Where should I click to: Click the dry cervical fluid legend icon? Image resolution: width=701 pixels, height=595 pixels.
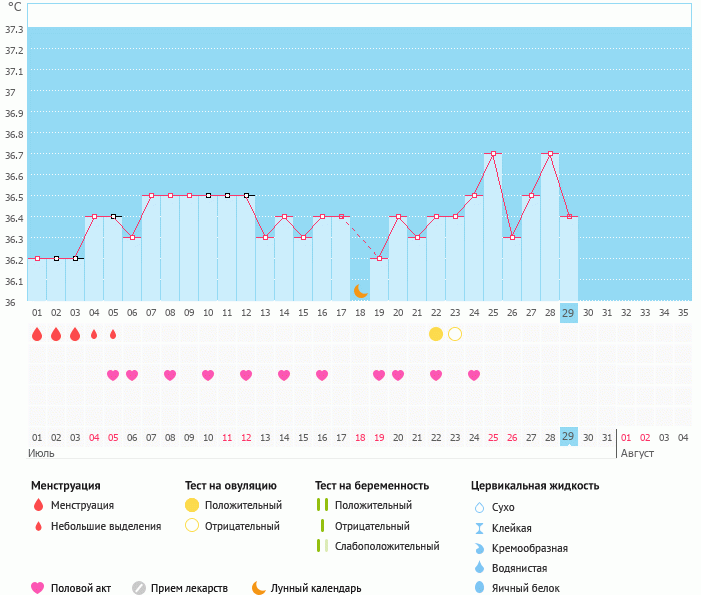point(480,507)
